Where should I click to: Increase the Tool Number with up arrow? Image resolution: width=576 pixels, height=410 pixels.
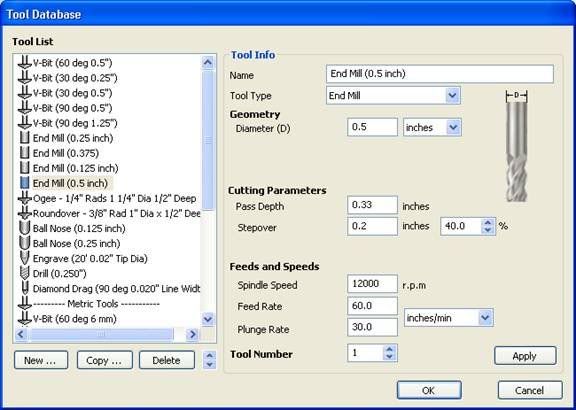[389, 349]
